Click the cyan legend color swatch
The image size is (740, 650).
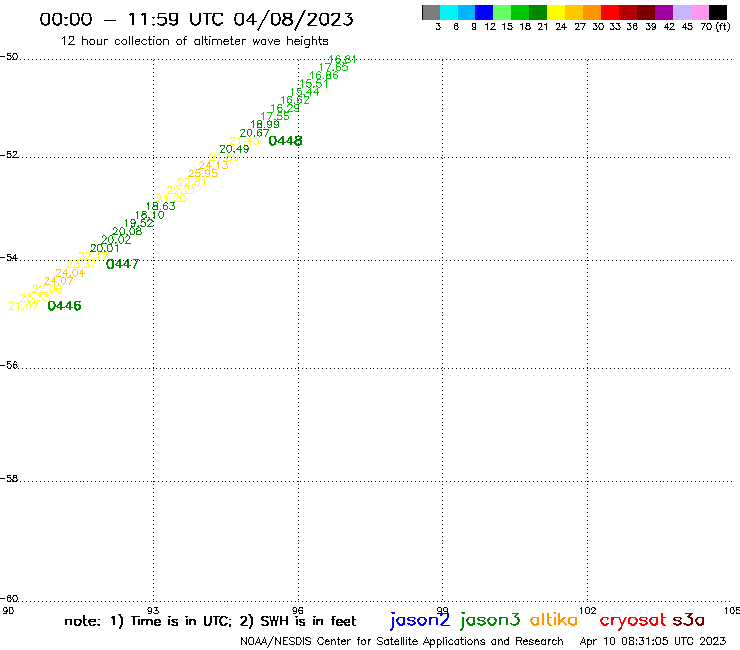coord(449,13)
